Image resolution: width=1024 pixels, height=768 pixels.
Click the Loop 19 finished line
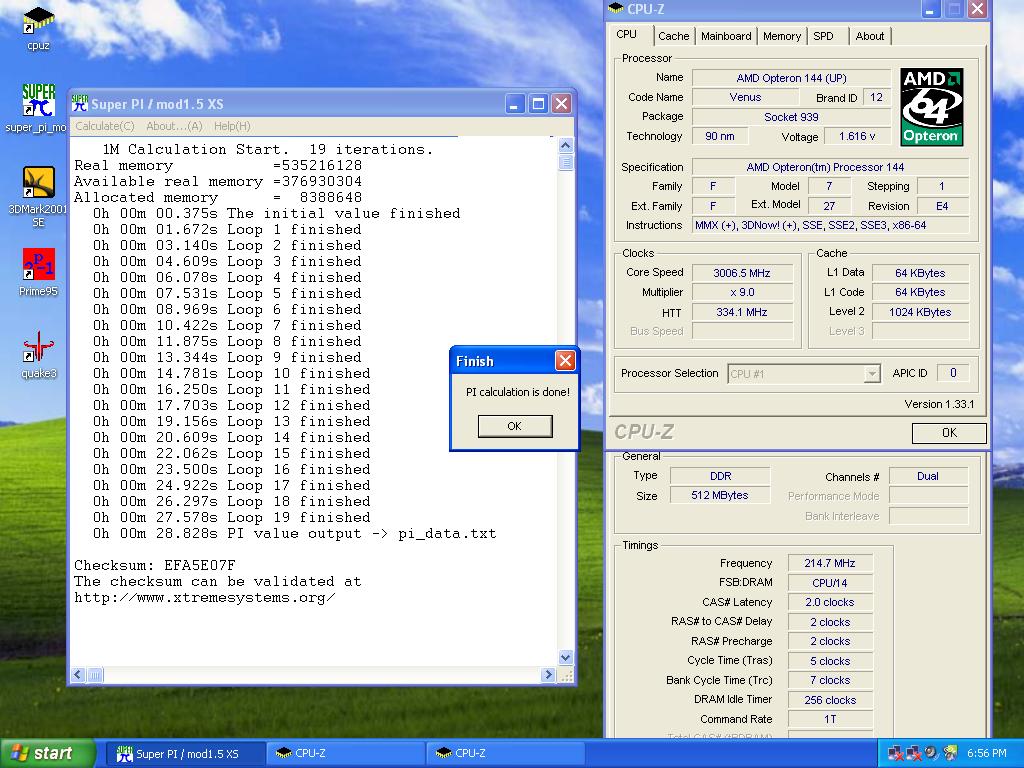pos(231,517)
